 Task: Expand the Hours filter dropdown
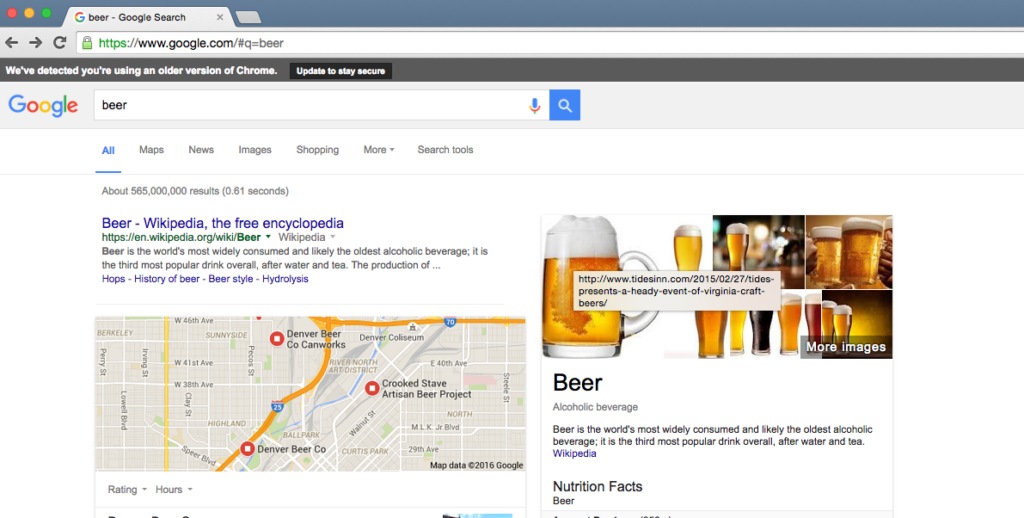point(174,489)
